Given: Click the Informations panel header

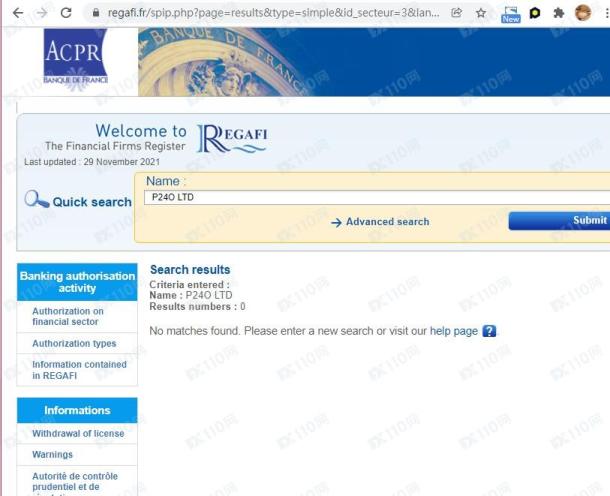Looking at the screenshot, I should coord(77,410).
